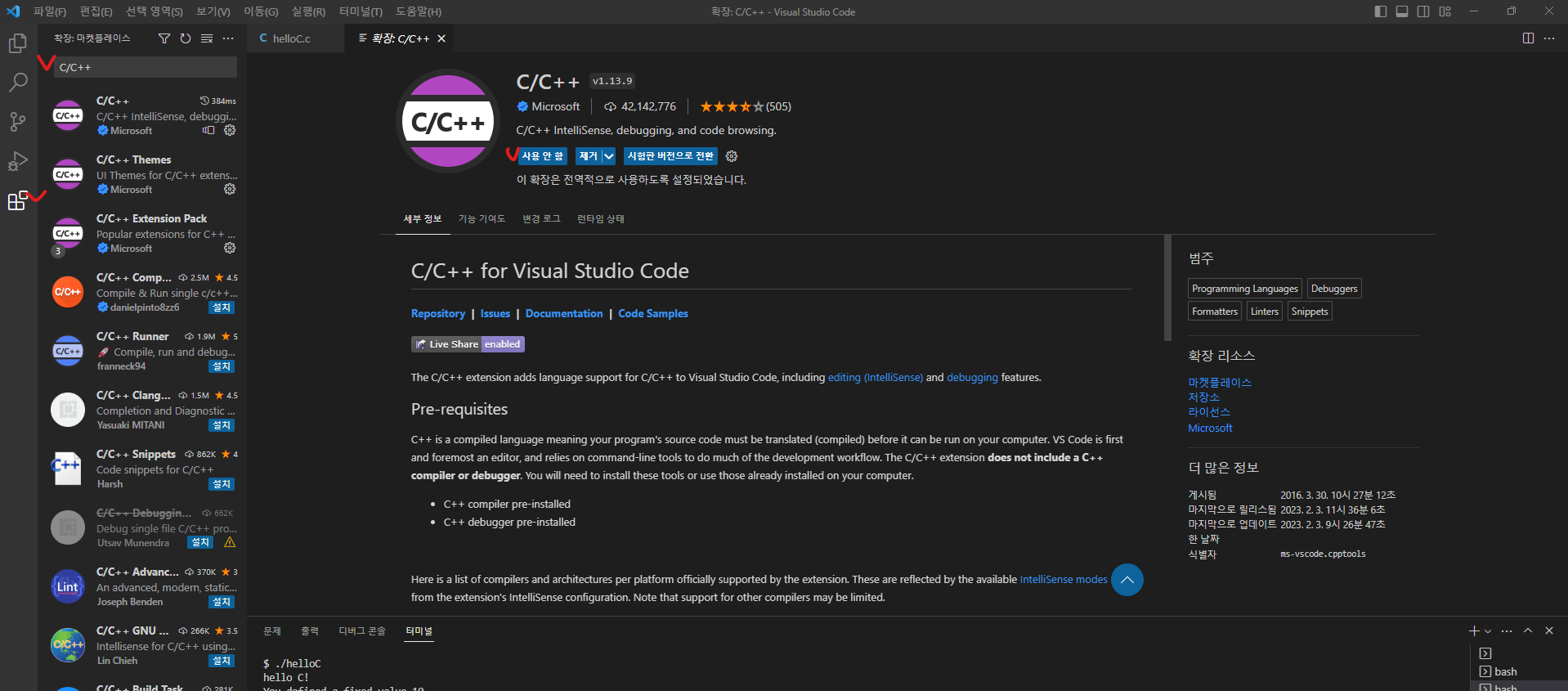The height and width of the screenshot is (691, 1568).
Task: Open the 마켓플레이스 resource link
Action: pyautogui.click(x=1220, y=383)
